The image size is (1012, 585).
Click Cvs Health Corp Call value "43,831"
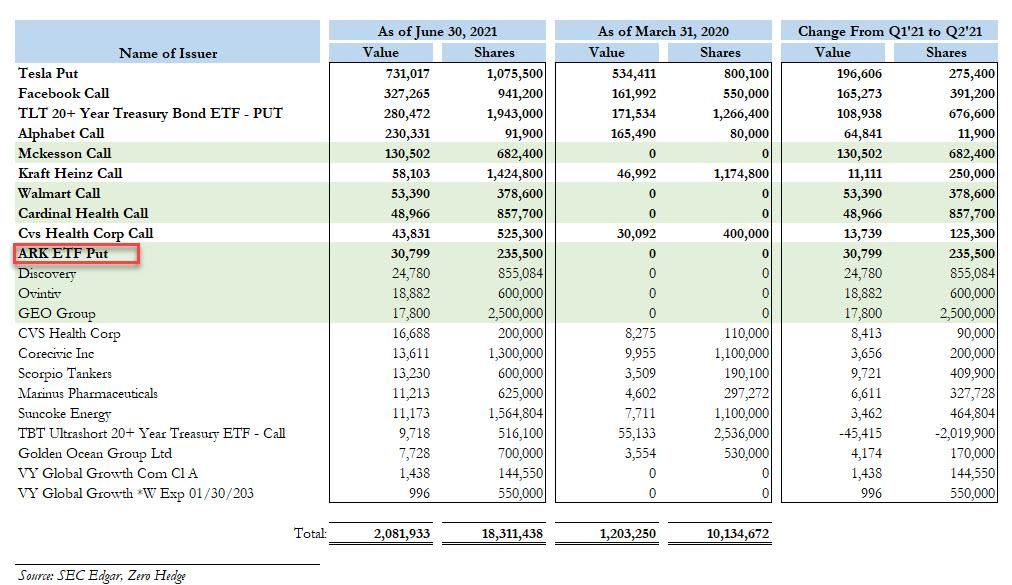(410, 234)
